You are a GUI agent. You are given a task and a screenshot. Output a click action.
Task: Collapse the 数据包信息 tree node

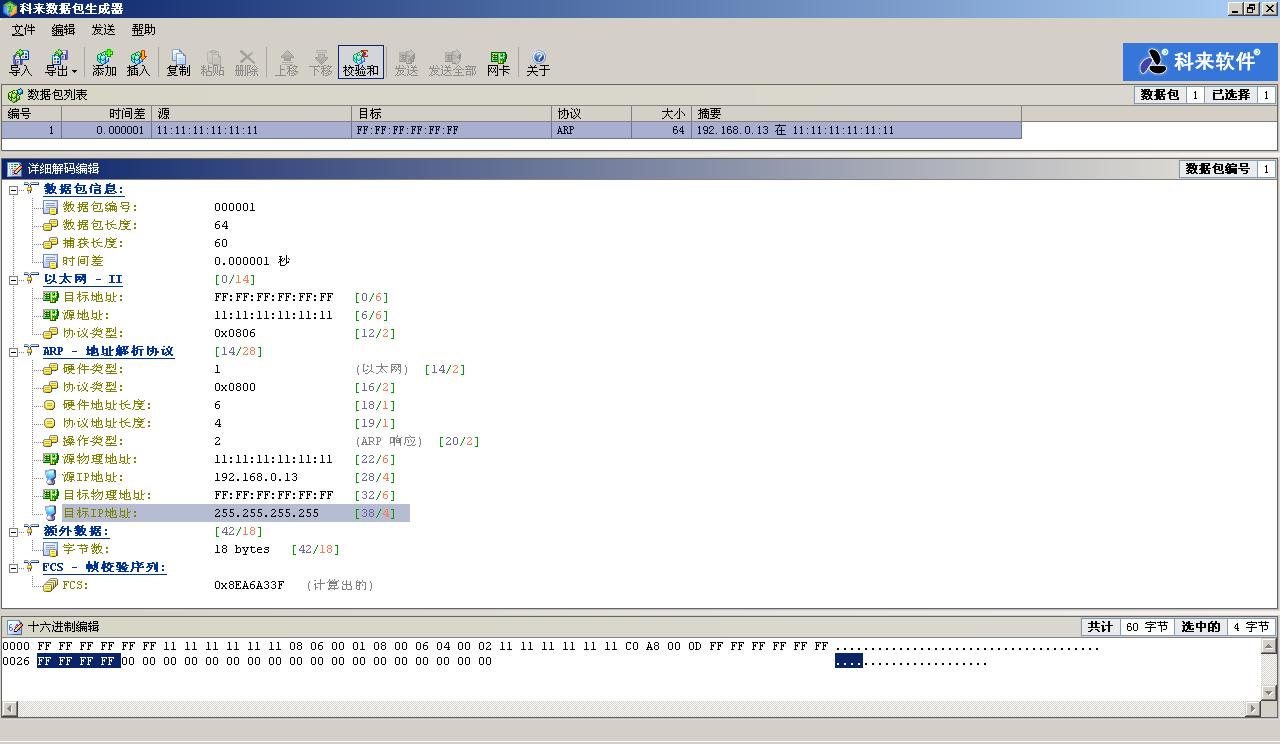coord(14,189)
